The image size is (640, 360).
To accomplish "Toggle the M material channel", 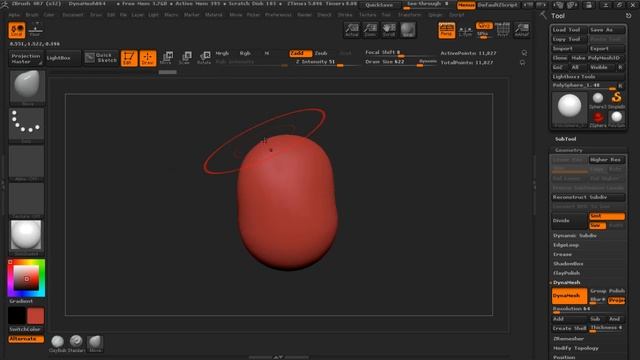I will tap(267, 53).
